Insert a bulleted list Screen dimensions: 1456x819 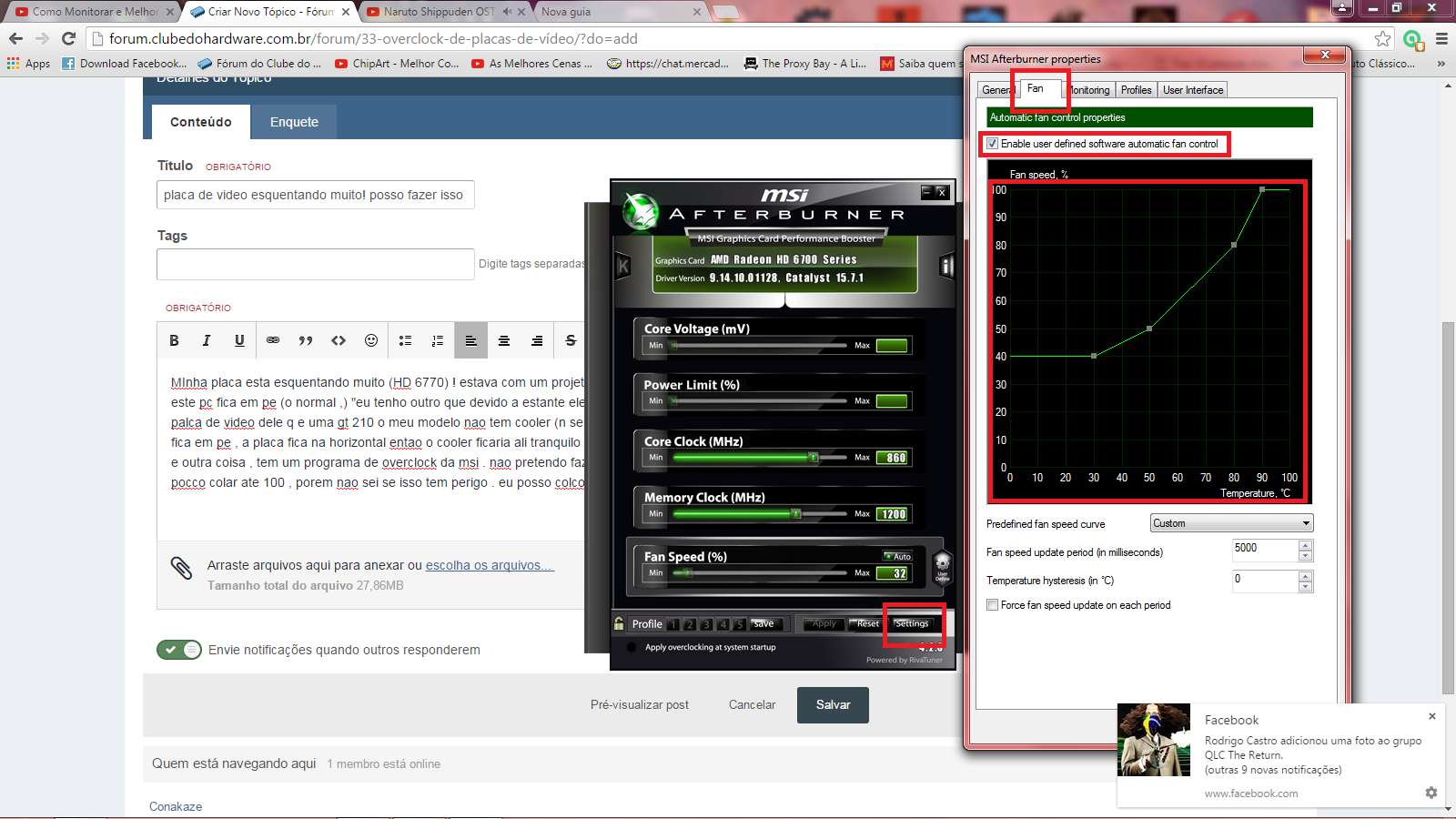pos(405,340)
